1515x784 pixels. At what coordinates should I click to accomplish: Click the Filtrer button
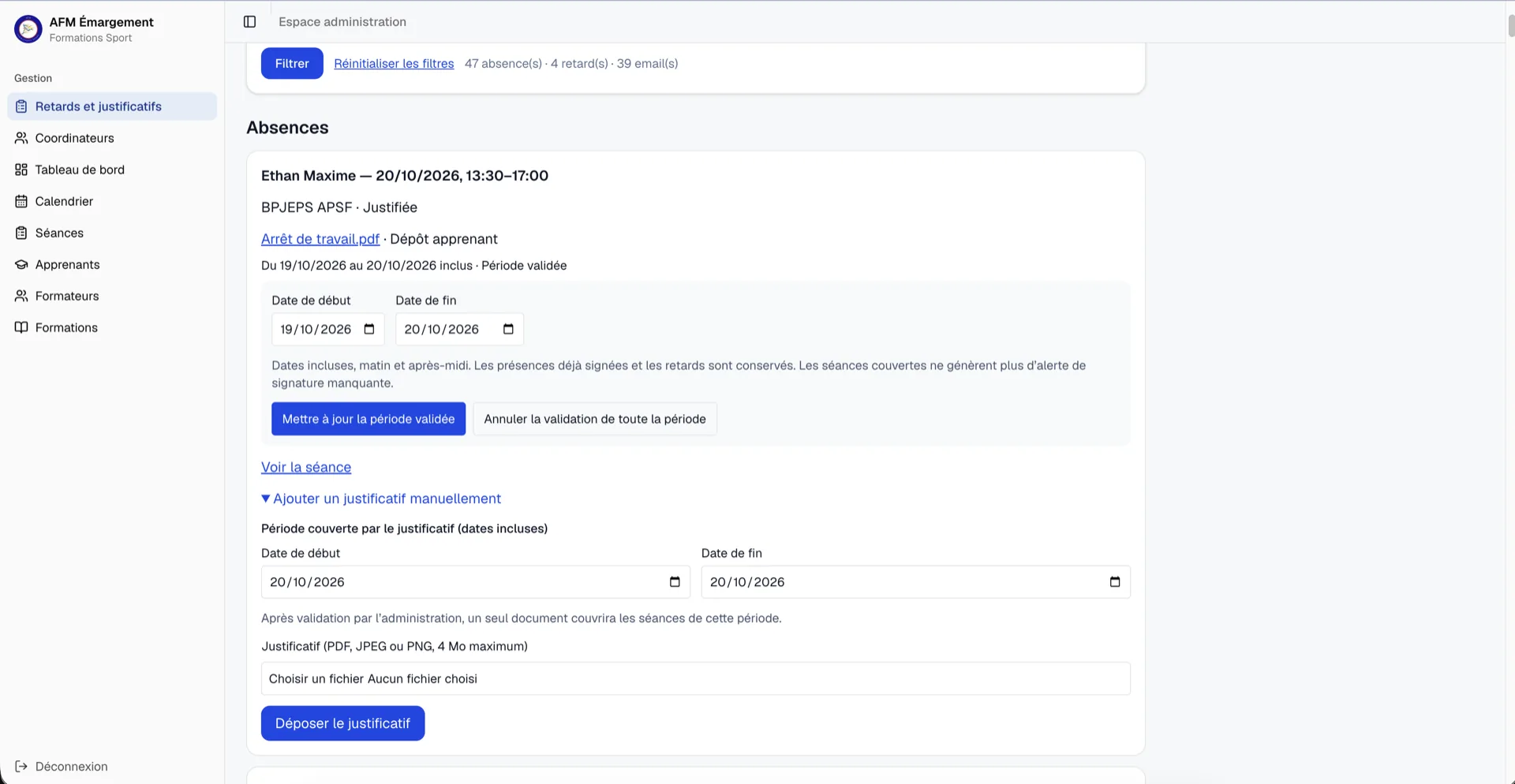pos(292,63)
